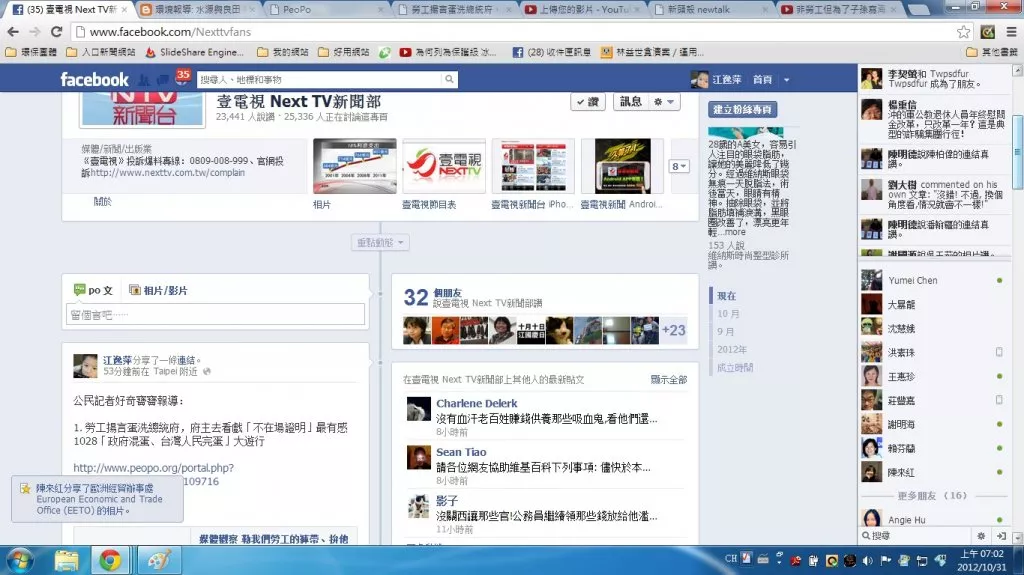Open the 相片 photos thumbnail
The height and width of the screenshot is (575, 1024).
pos(355,166)
